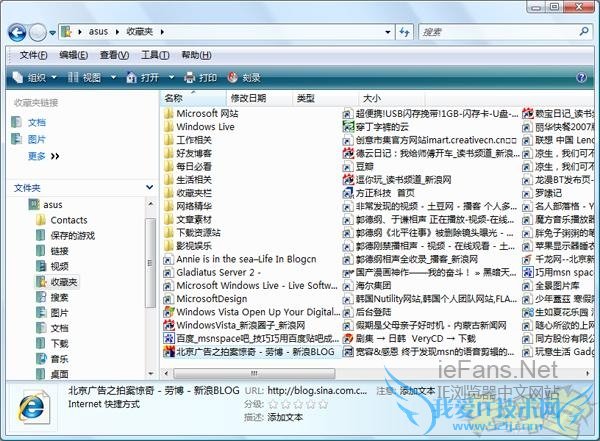Expand the 更多 favorites links
The image size is (600, 441).
(43, 156)
